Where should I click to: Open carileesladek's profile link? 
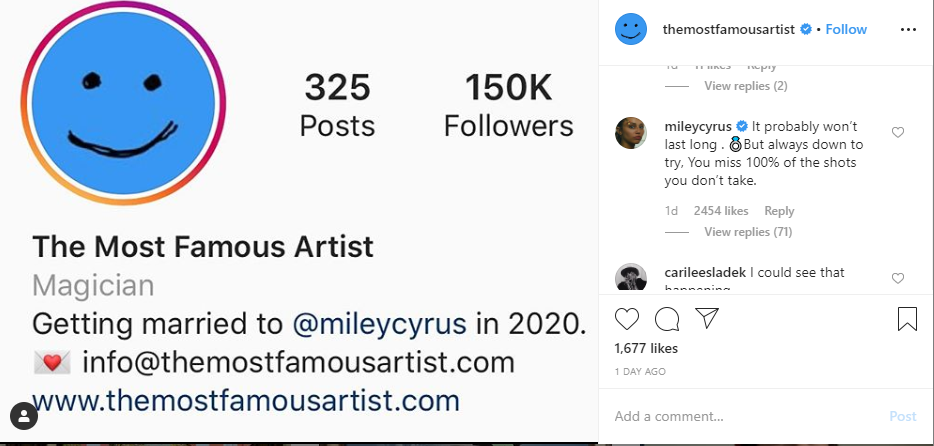tap(705, 272)
